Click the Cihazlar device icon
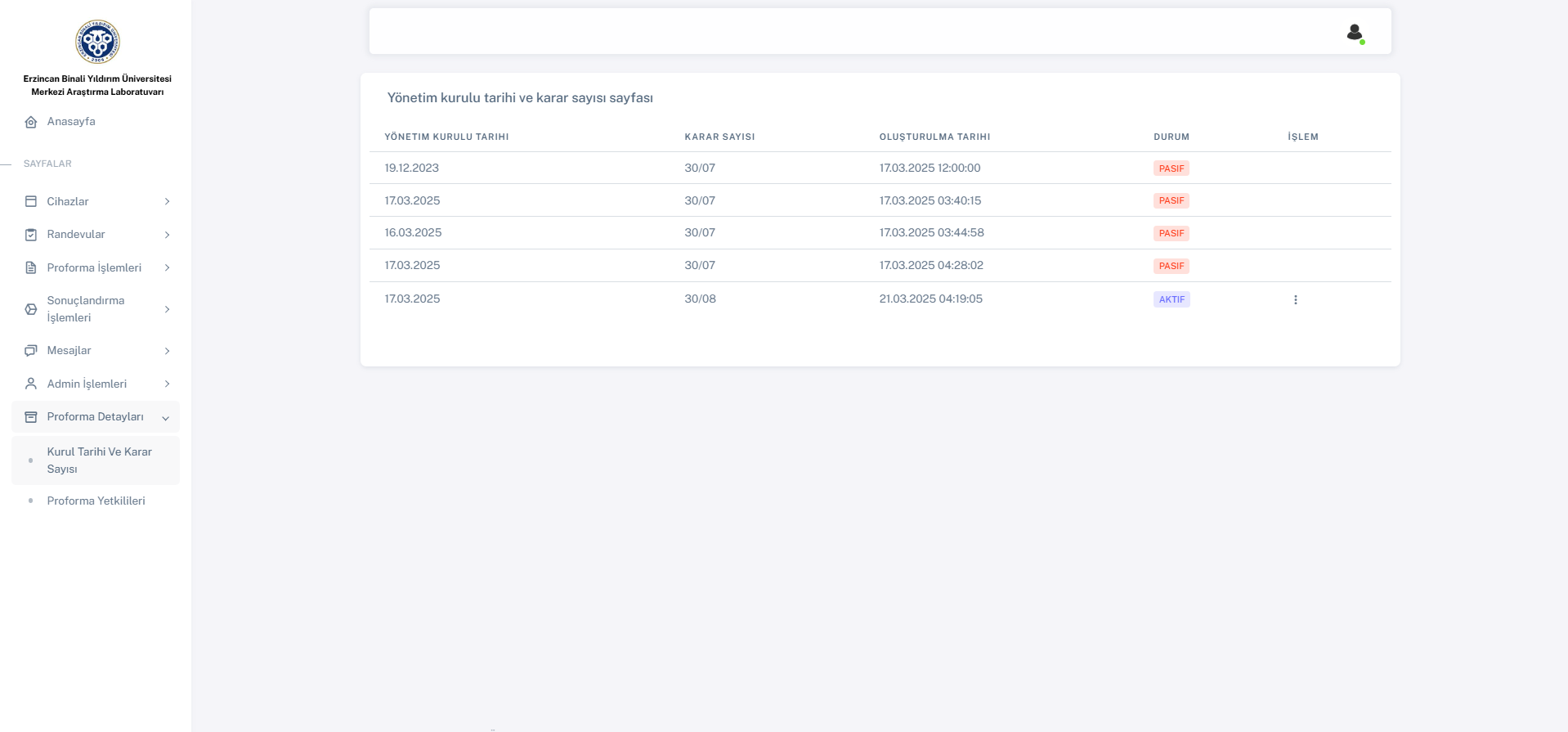 tap(31, 201)
